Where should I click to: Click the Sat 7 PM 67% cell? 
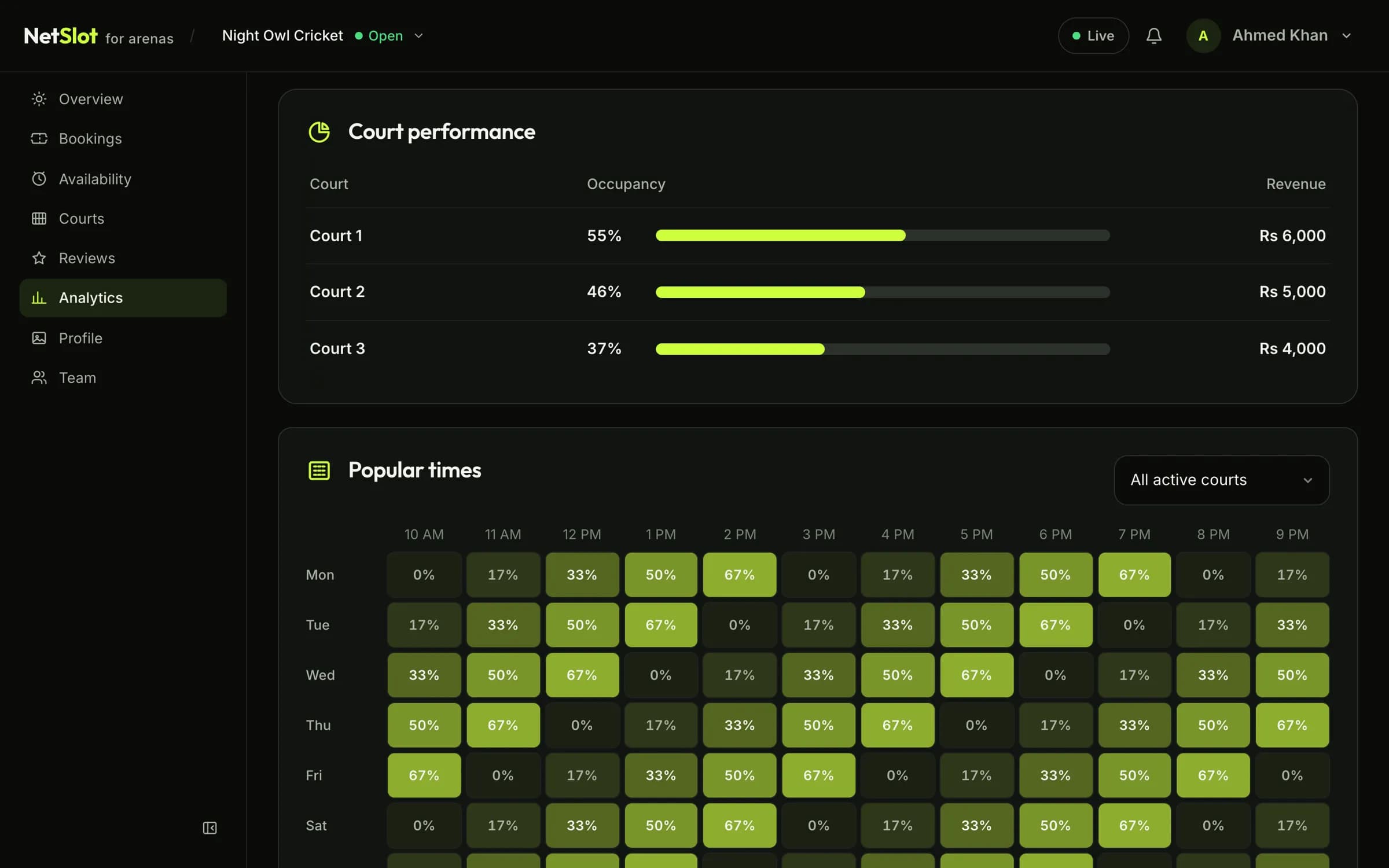coord(1134,825)
